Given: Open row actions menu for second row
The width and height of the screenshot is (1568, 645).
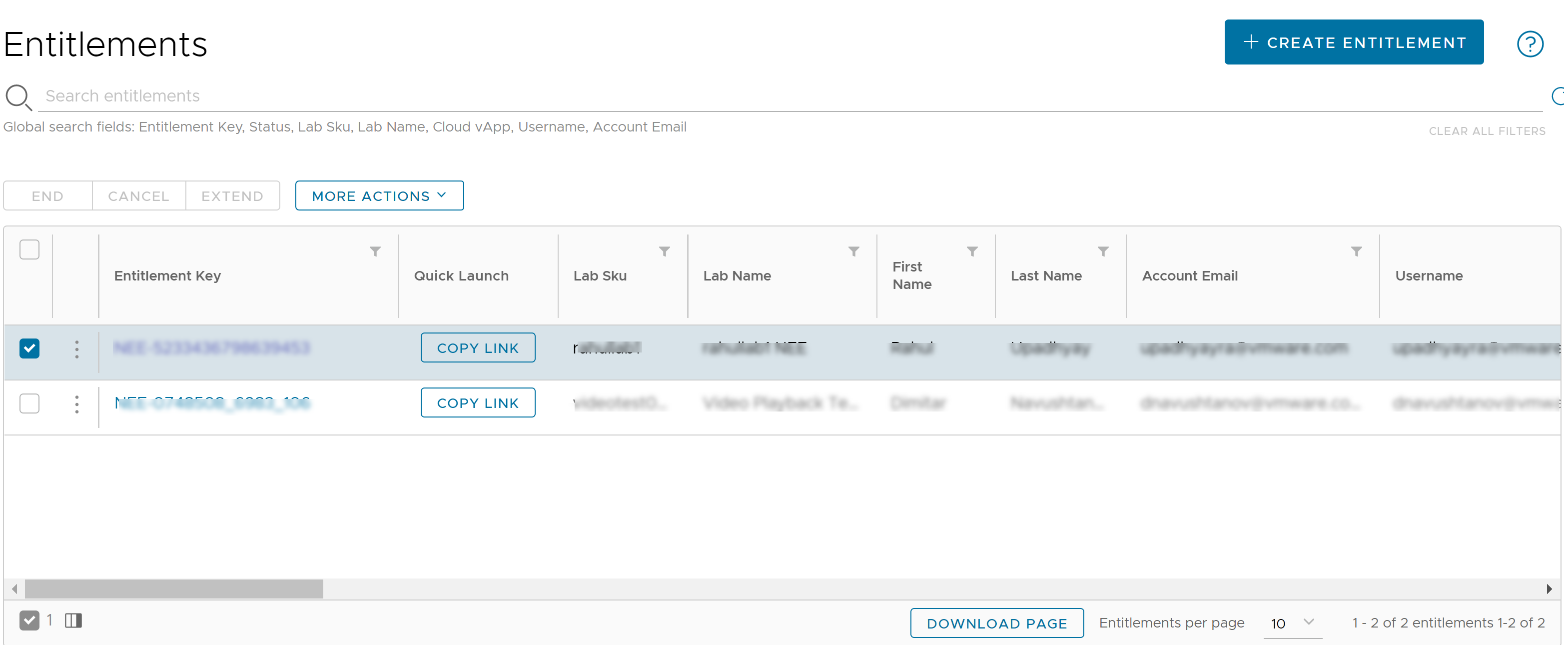Looking at the screenshot, I should click(76, 404).
